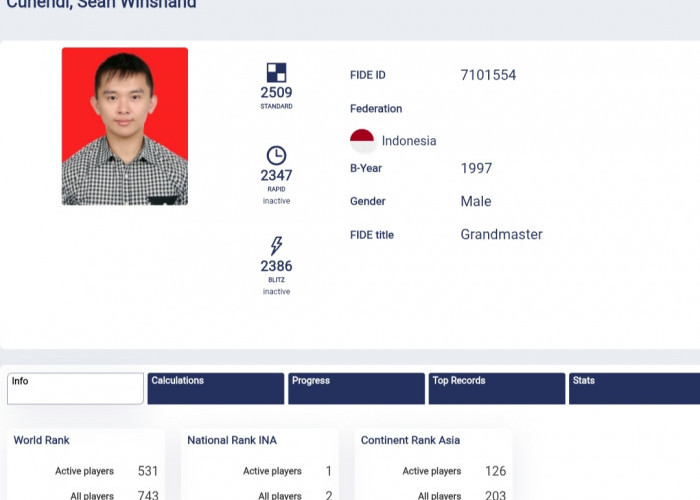Screen dimensions: 700x500
Task: Click the Continent Rank Asia heading
Action: (x=410, y=440)
